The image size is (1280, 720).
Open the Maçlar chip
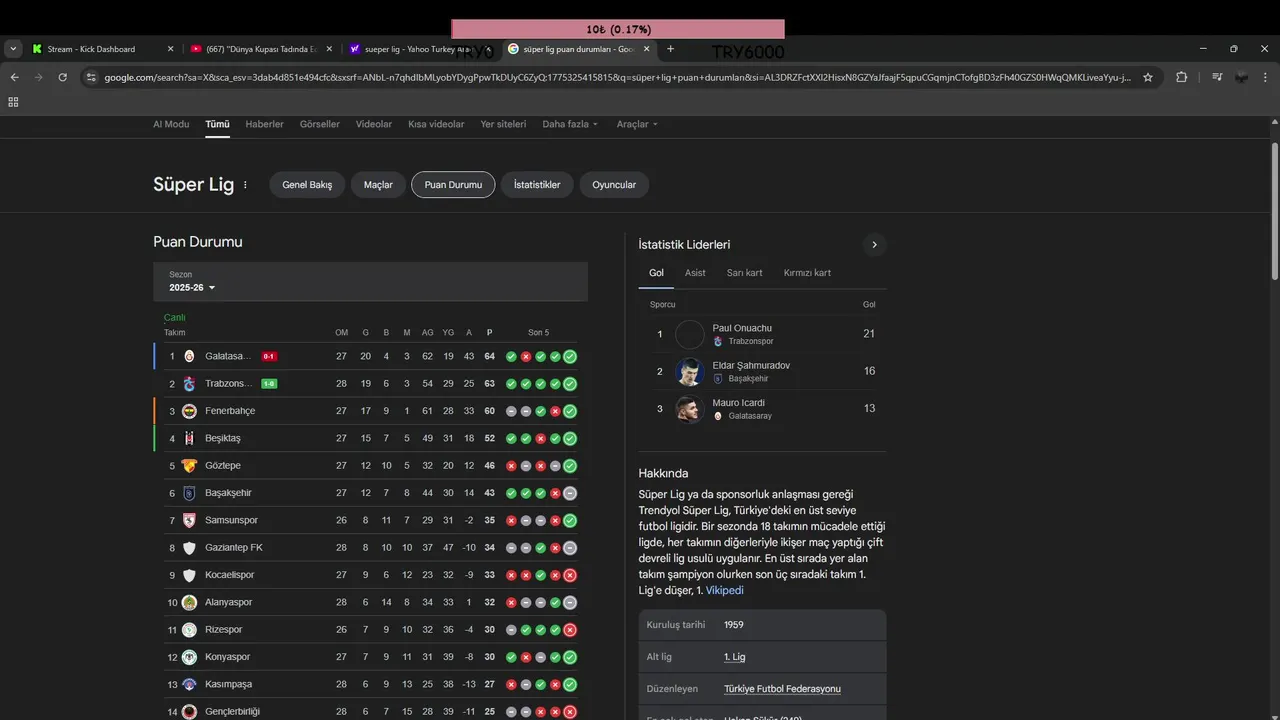(x=378, y=185)
